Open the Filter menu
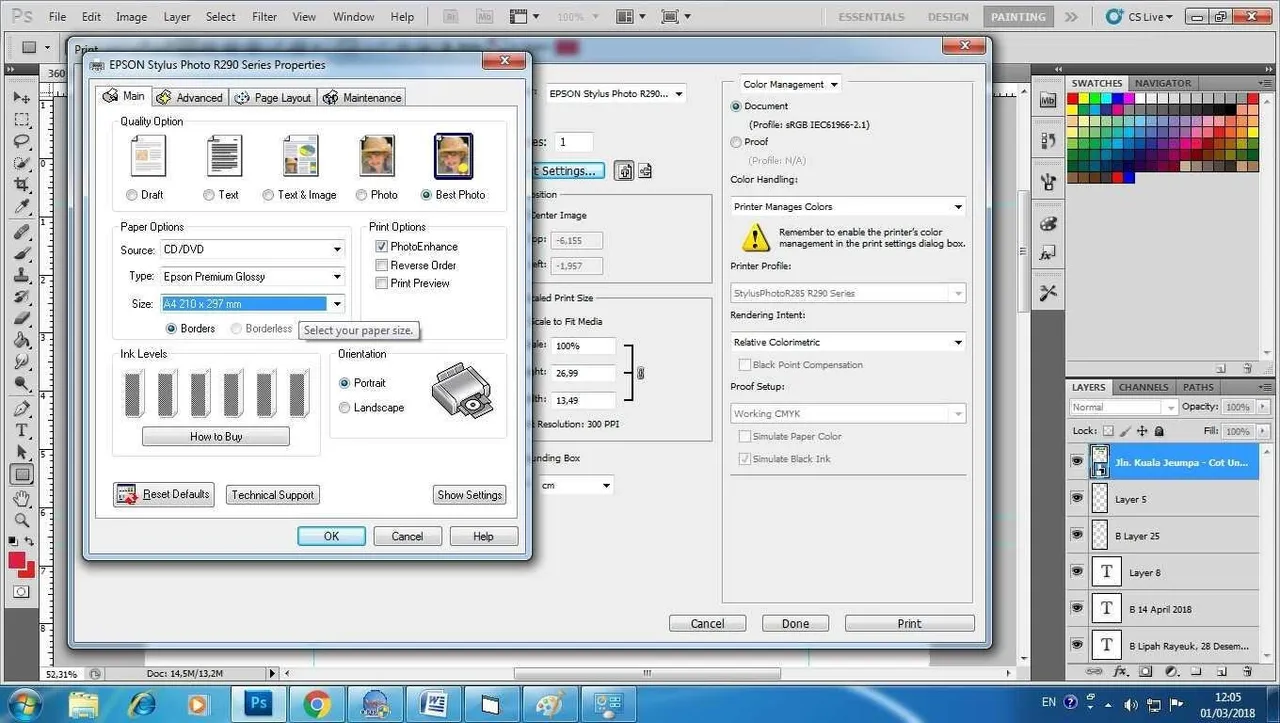 click(265, 17)
